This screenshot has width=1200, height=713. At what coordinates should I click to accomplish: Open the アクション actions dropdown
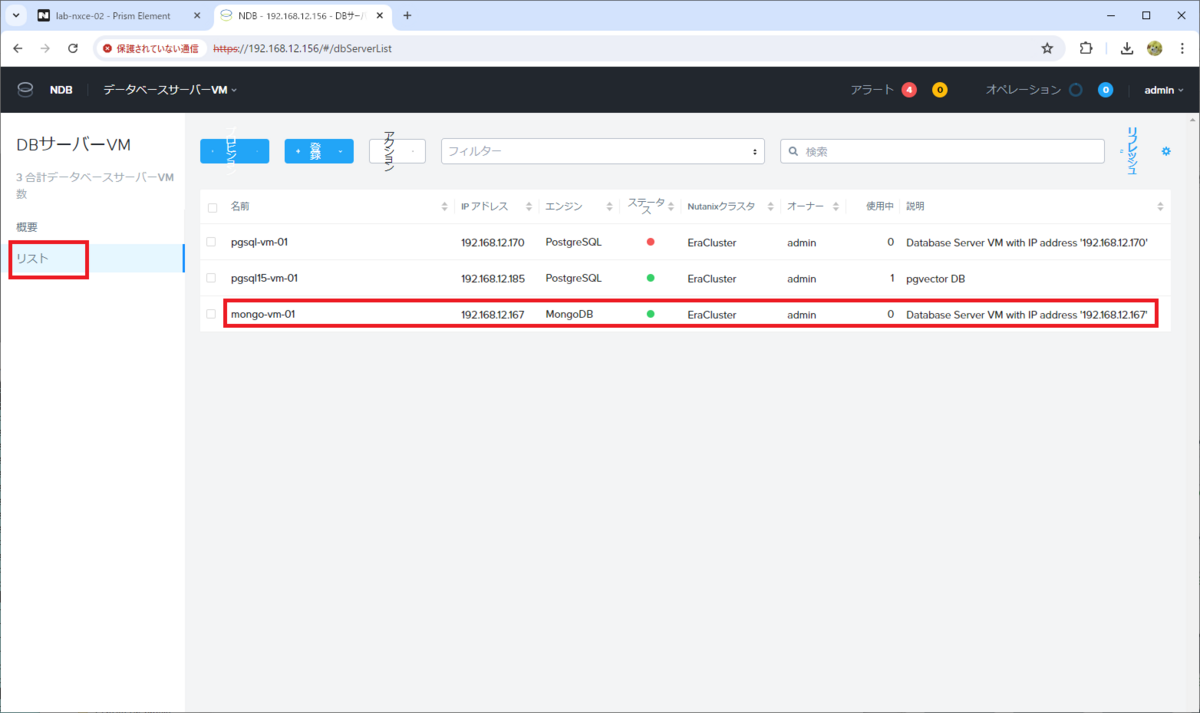click(398, 151)
